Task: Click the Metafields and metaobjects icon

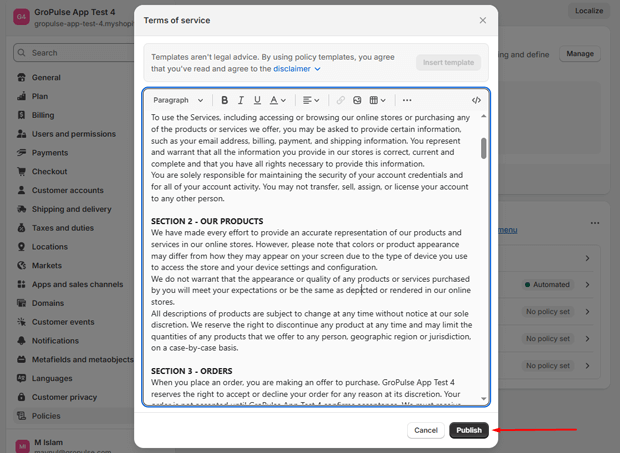Action: [x=22, y=359]
